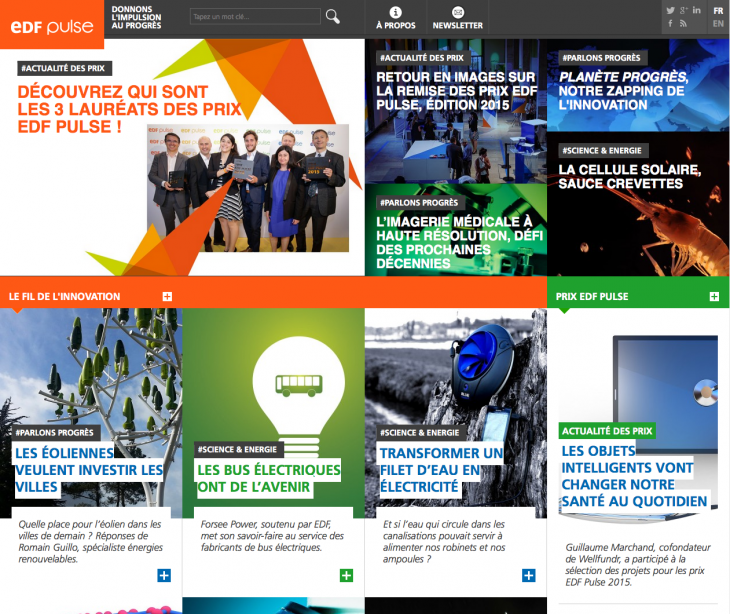Open the Newsletter envelope icon

click(458, 12)
